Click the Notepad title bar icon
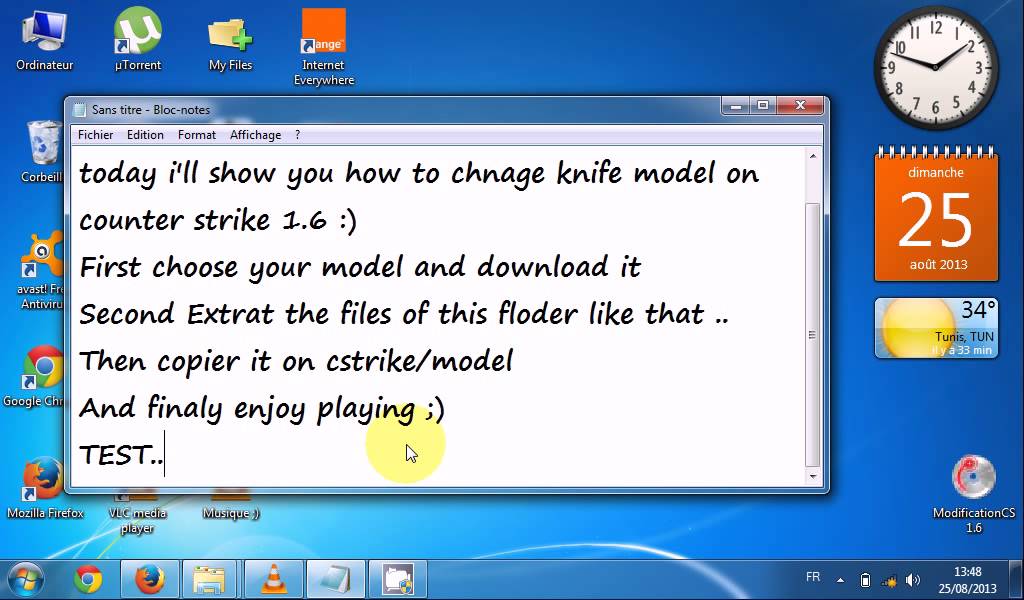1024x600 pixels. (80, 110)
